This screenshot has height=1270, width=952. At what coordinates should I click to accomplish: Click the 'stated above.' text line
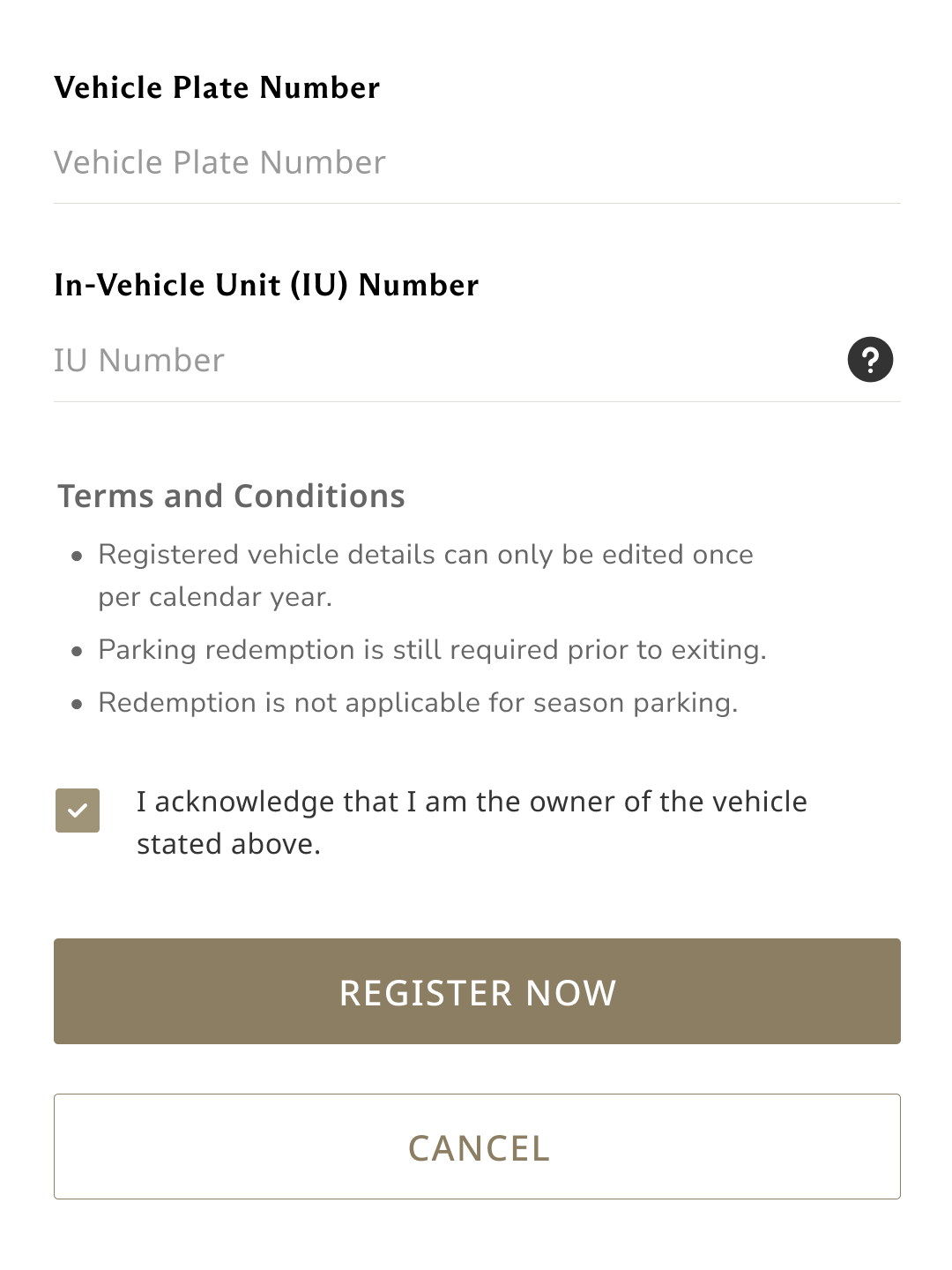(x=228, y=845)
